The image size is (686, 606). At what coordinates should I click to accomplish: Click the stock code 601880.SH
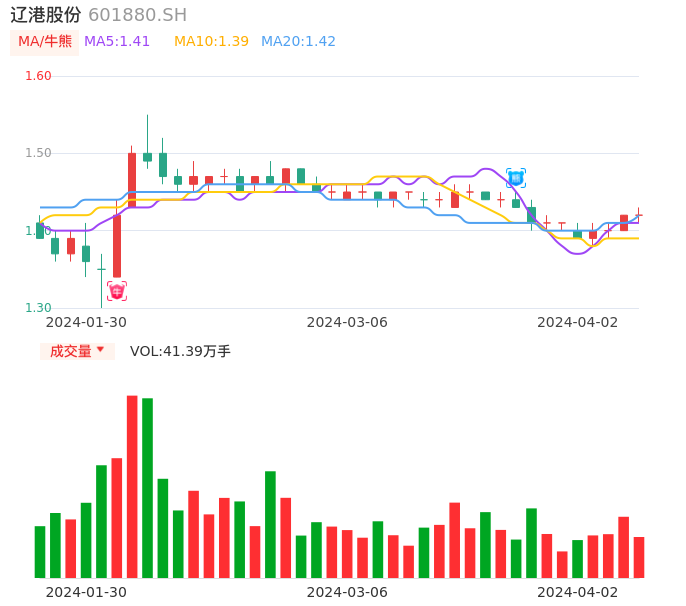137,15
